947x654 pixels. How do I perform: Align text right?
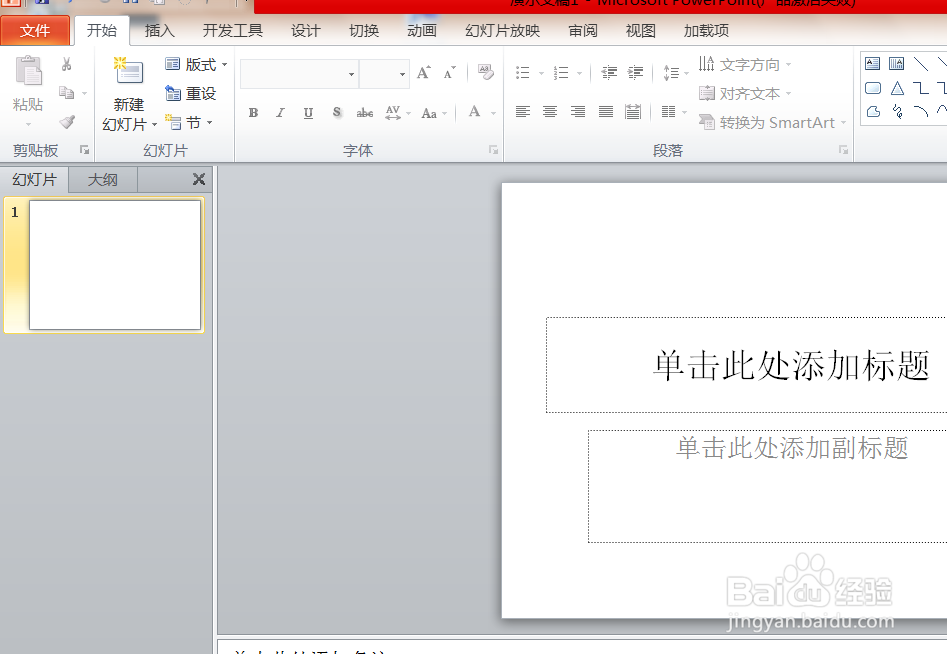(x=578, y=112)
